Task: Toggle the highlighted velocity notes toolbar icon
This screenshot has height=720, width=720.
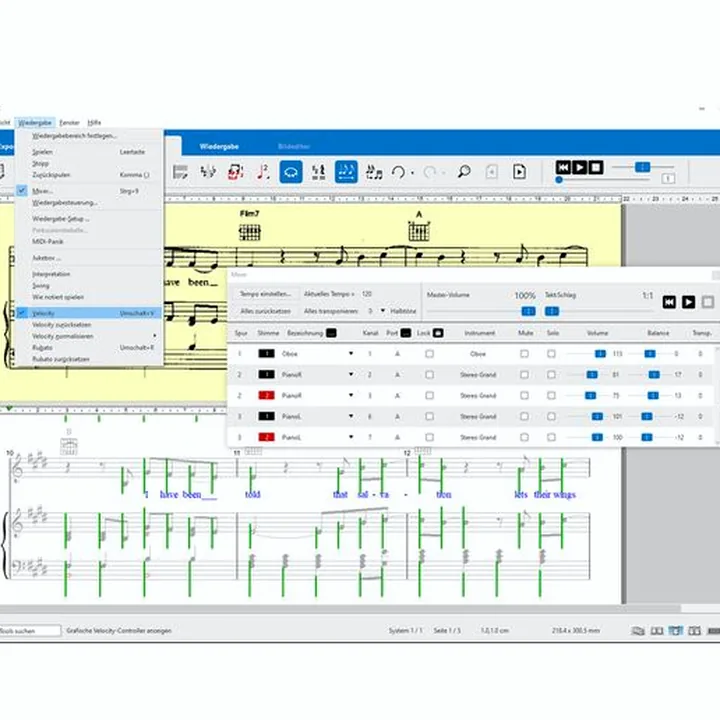Action: (346, 172)
